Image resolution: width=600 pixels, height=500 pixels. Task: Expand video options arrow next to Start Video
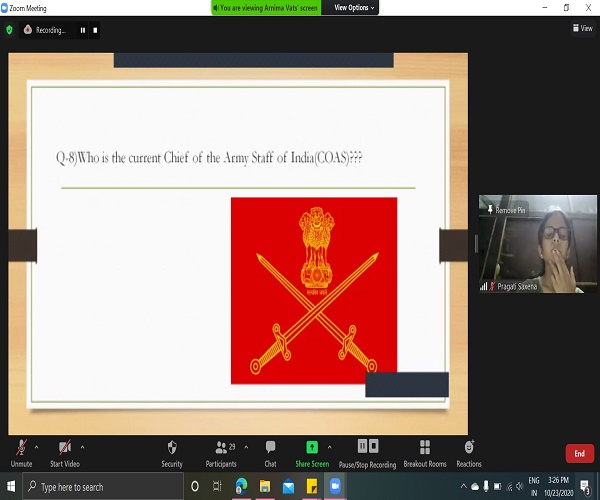[82, 447]
